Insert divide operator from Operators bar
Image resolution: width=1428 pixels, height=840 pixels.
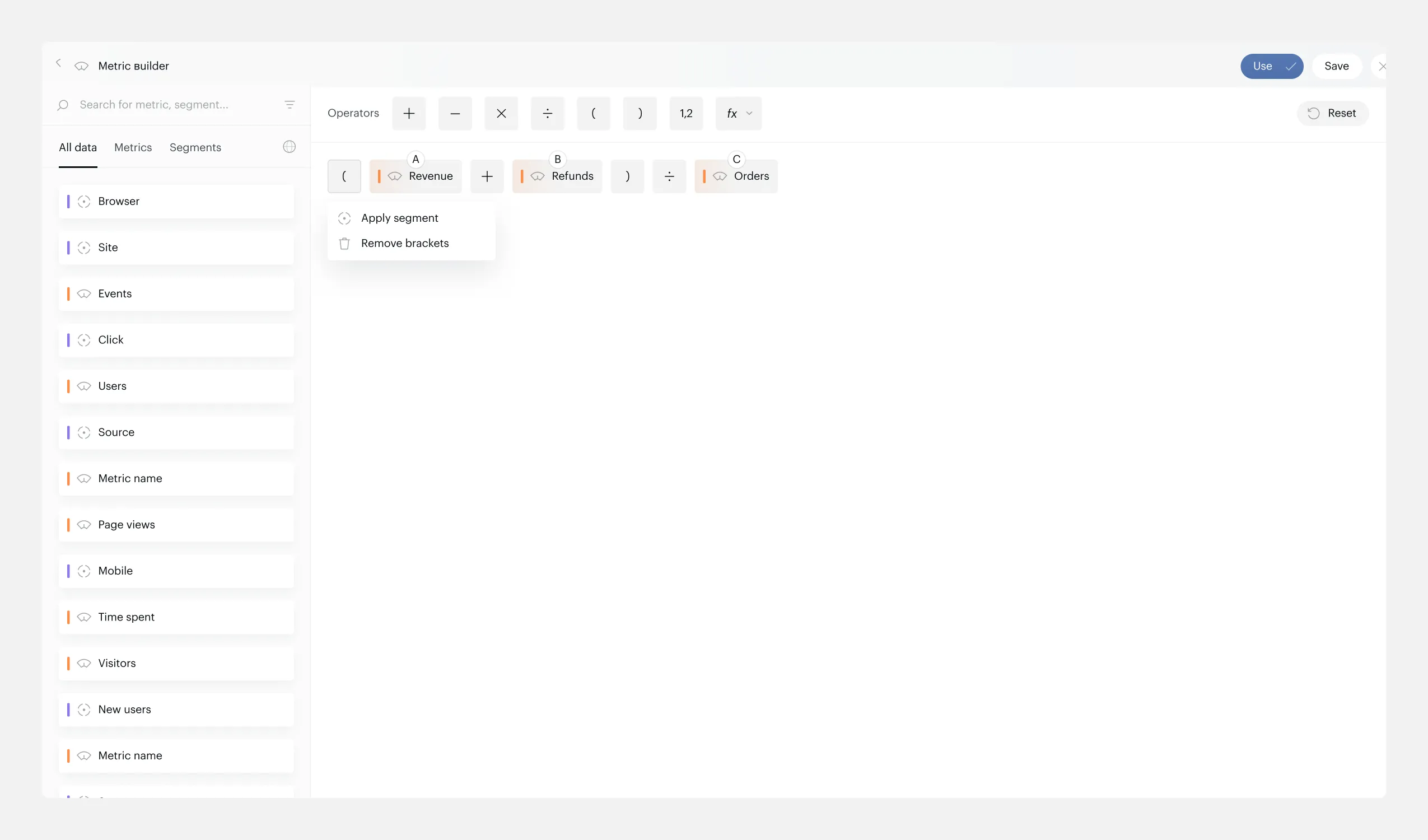548,113
